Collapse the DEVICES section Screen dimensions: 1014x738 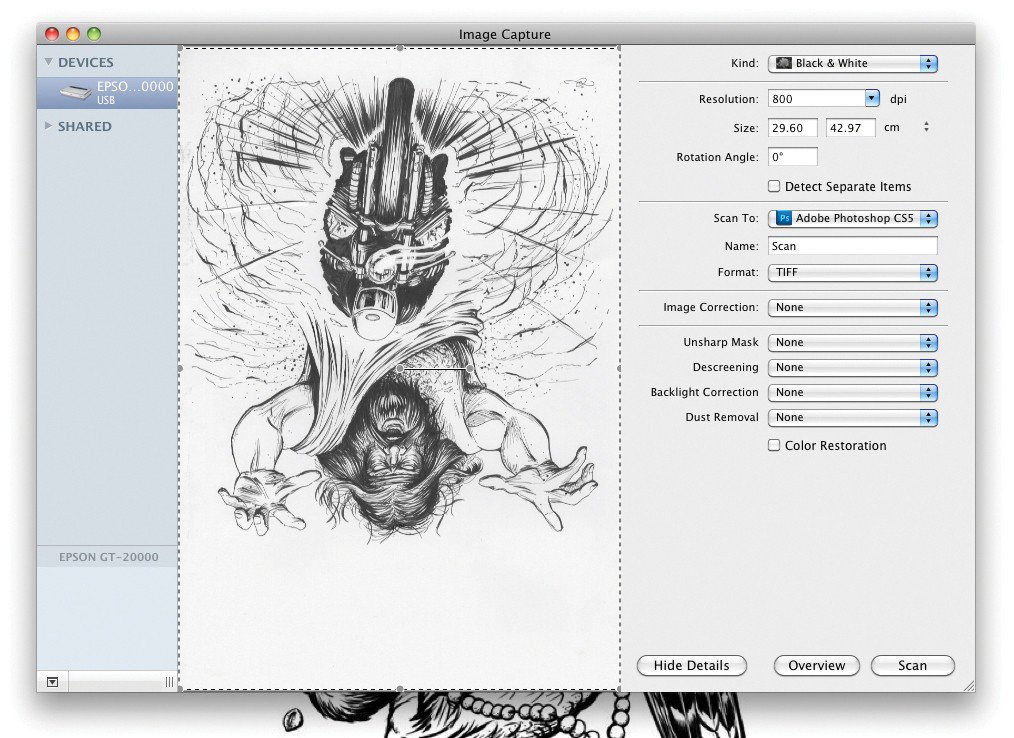pos(49,62)
